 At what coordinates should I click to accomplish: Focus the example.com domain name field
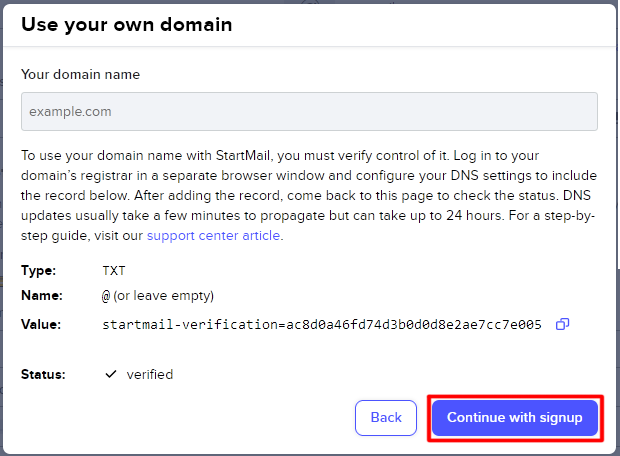tap(309, 112)
